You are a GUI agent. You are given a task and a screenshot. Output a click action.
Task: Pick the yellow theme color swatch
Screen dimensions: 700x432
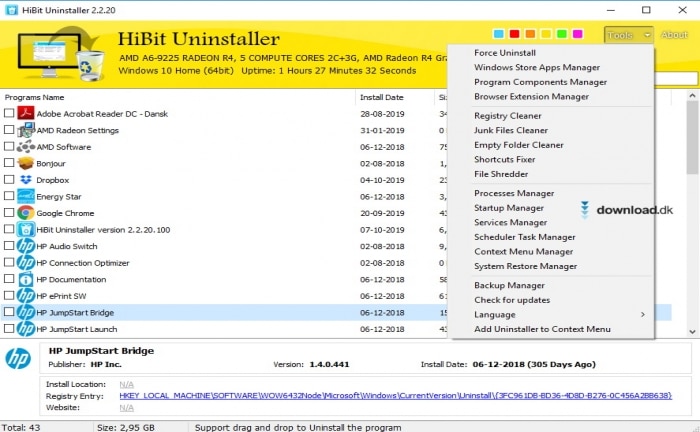[546, 34]
